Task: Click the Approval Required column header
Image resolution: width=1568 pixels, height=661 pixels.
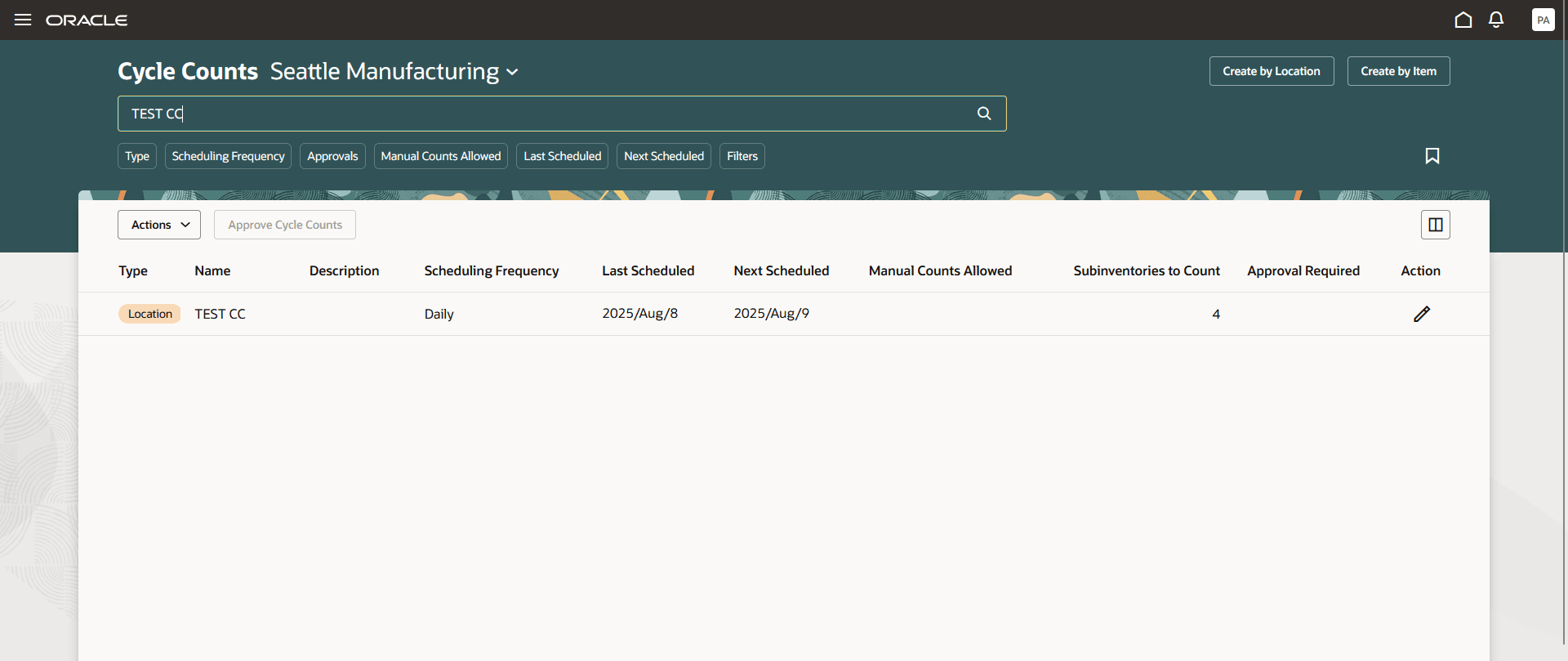Action: tap(1303, 271)
